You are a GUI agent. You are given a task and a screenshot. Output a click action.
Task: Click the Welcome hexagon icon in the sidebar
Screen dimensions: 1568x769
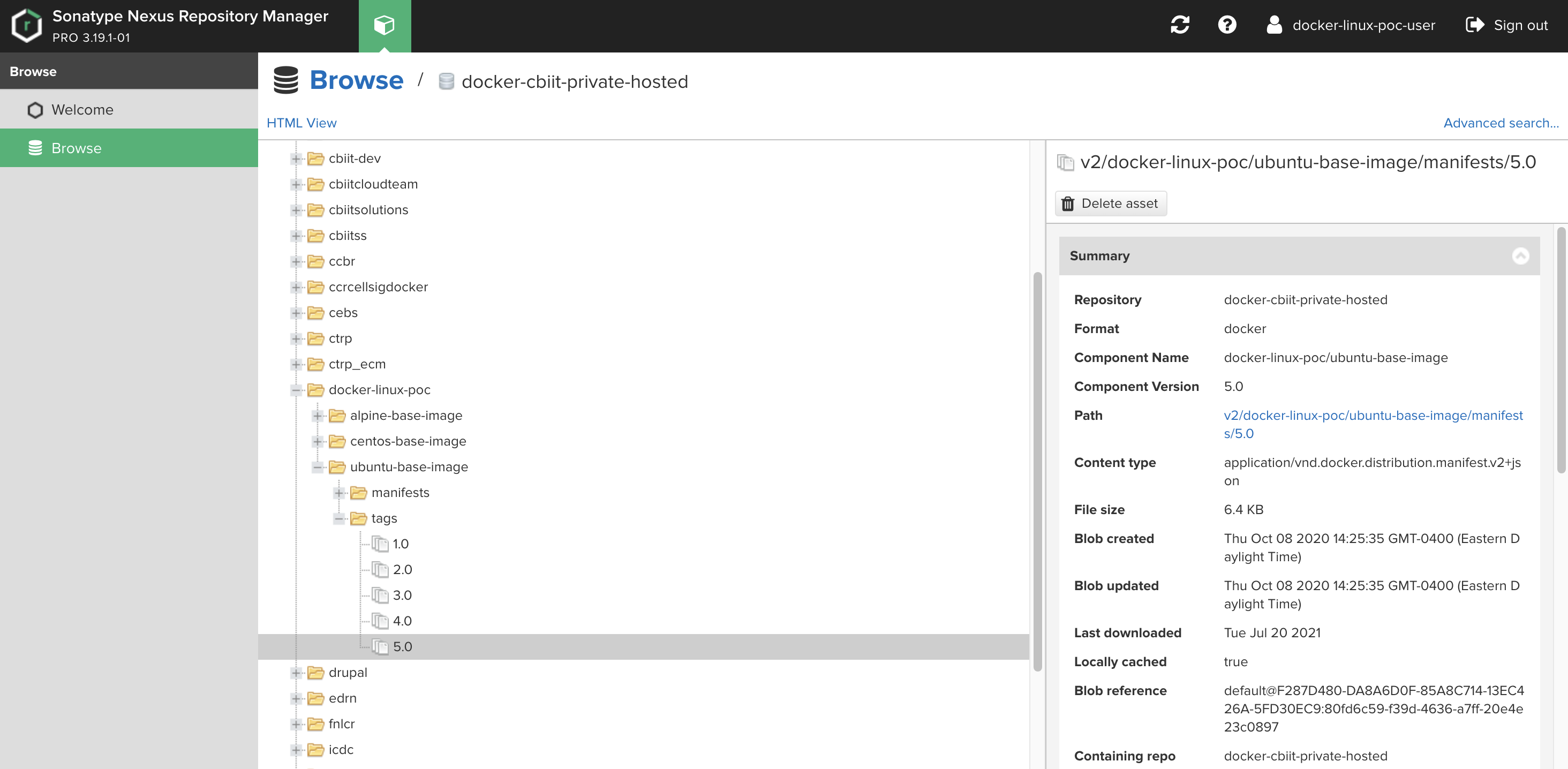35,110
